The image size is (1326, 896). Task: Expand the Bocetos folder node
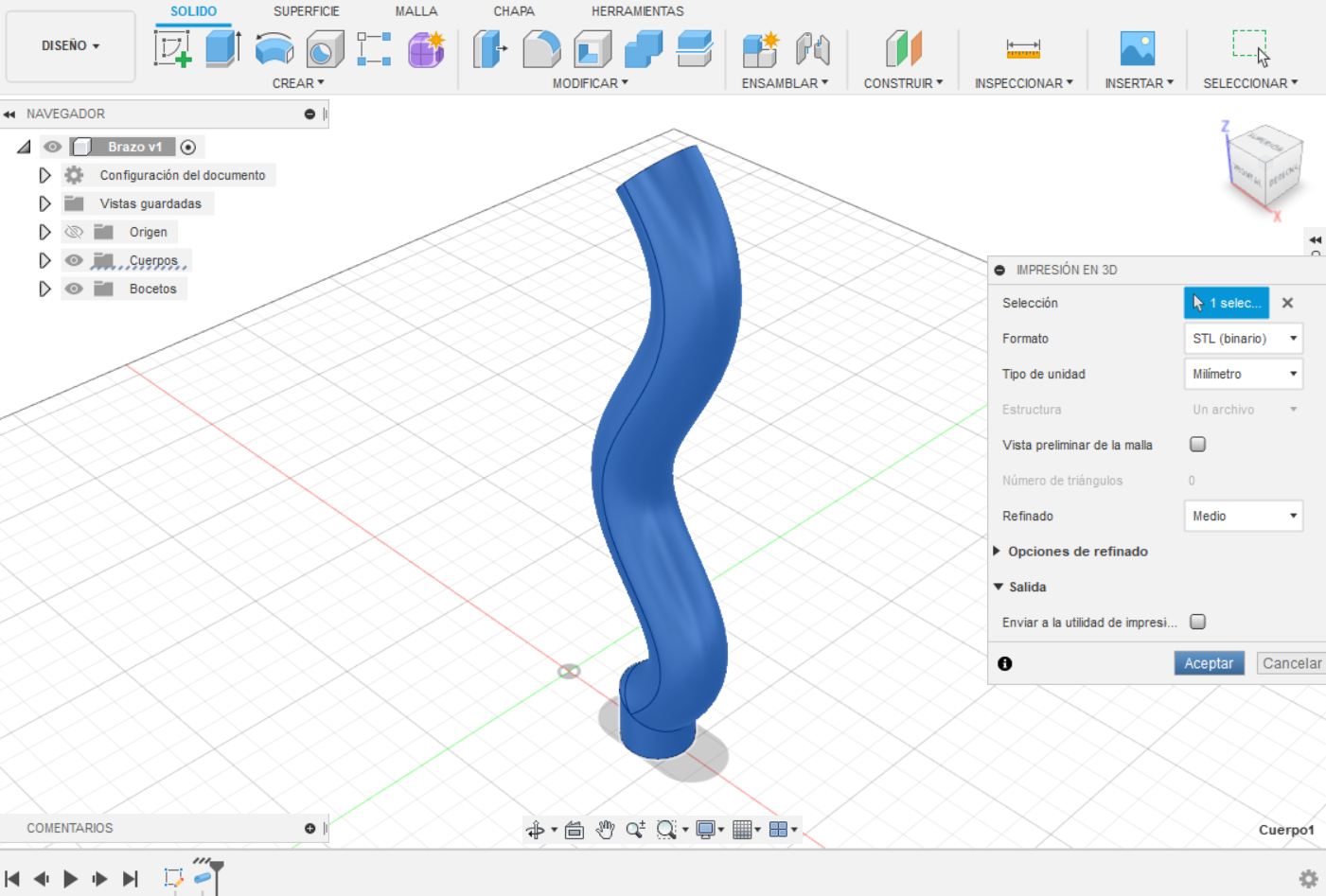(44, 289)
